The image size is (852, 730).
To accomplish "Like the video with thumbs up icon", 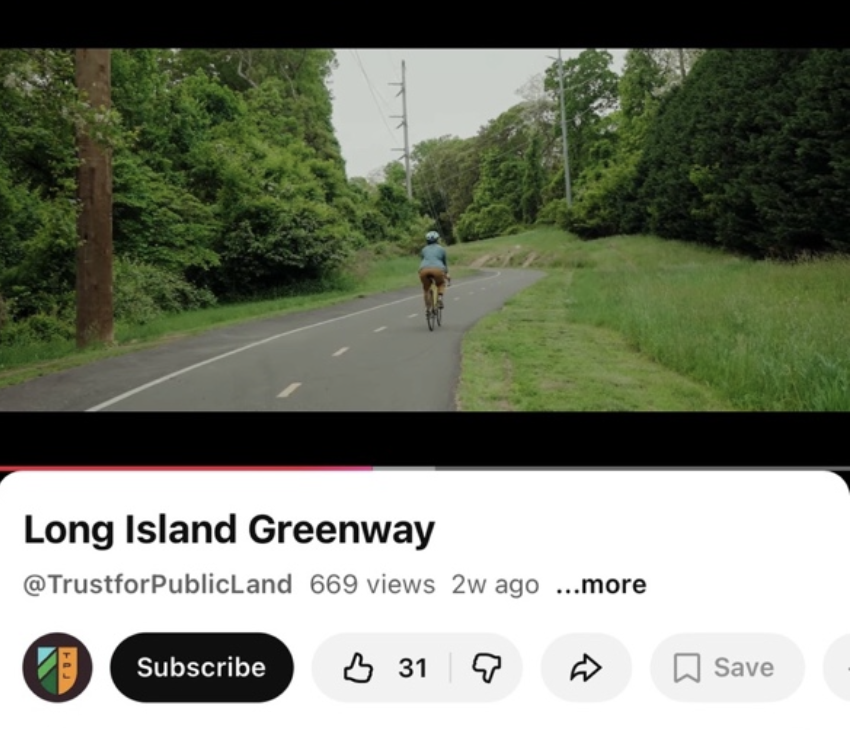I will tap(358, 667).
